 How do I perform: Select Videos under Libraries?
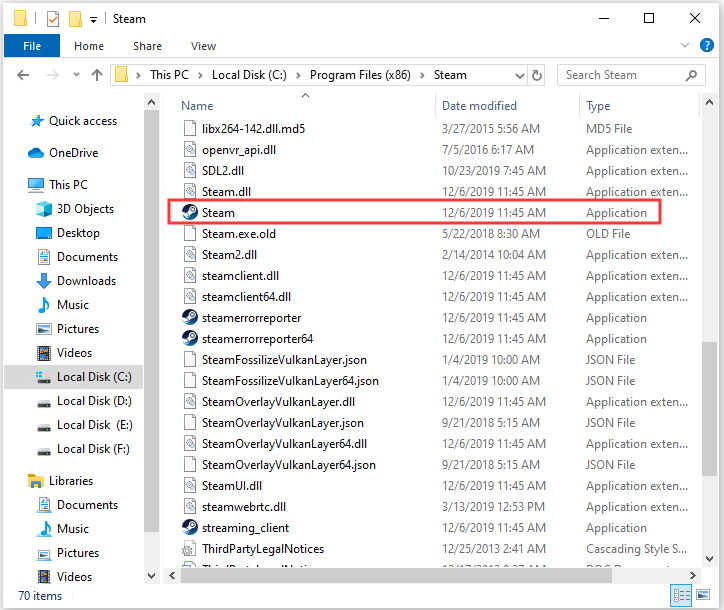(x=74, y=577)
